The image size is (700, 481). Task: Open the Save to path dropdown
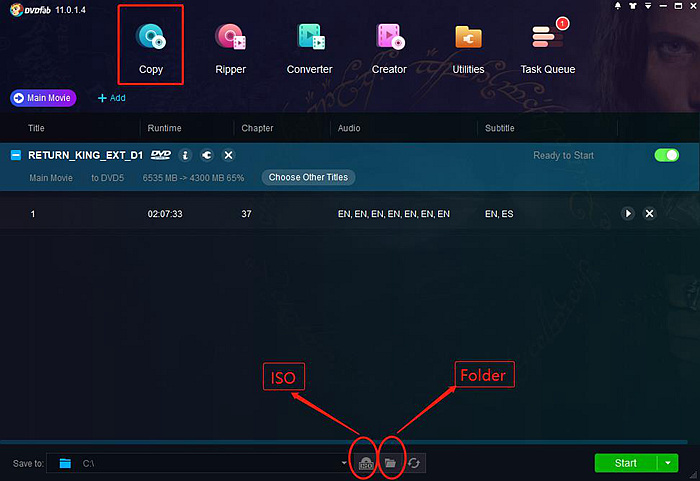coord(344,463)
